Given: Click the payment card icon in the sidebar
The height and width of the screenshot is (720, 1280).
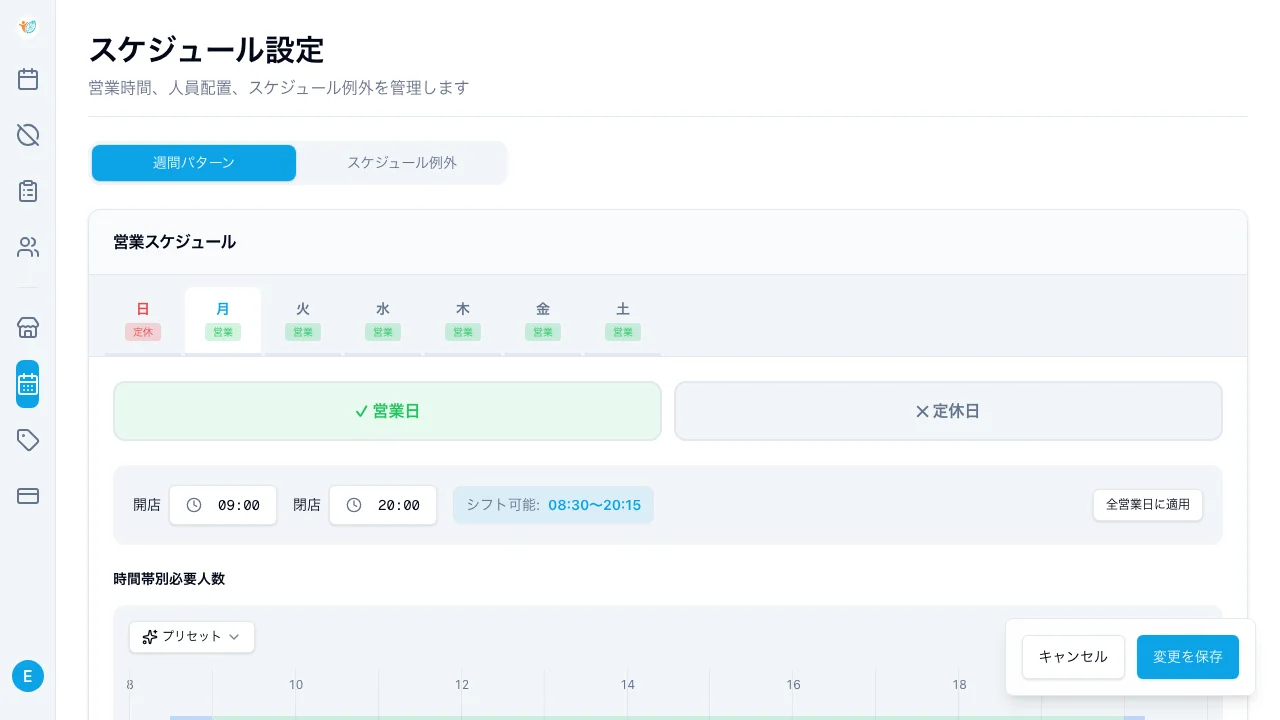Looking at the screenshot, I should click(28, 496).
